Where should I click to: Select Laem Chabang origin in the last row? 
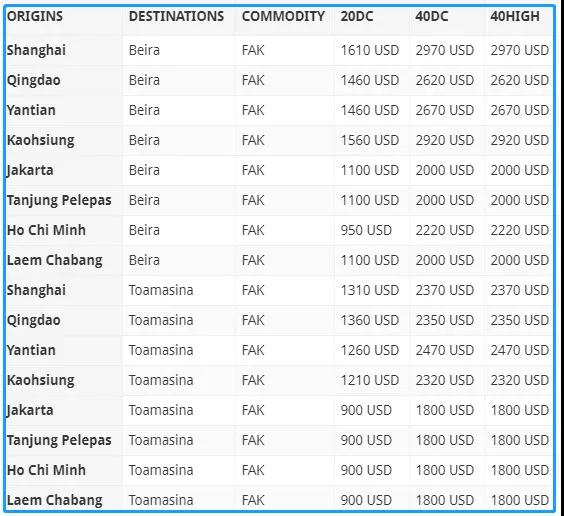54,500
